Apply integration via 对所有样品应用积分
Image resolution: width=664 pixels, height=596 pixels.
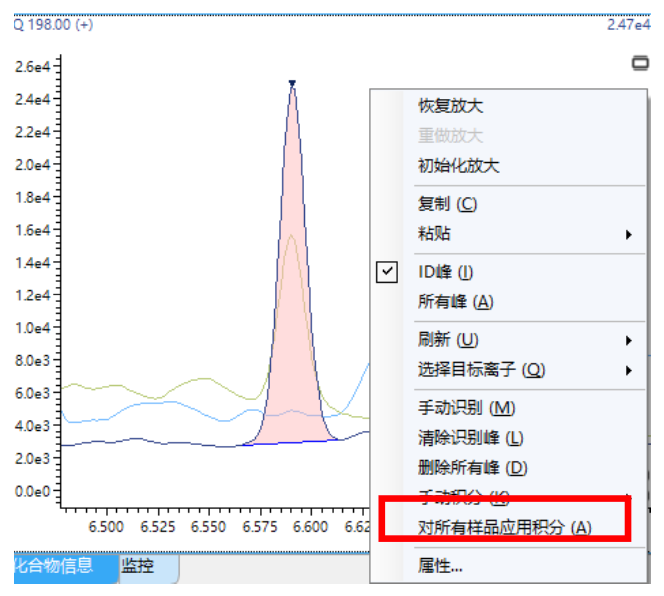[x=504, y=527]
